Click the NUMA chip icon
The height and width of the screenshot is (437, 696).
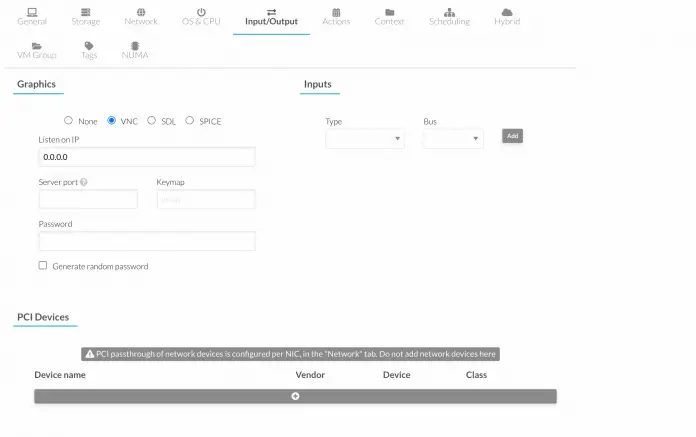point(135,46)
